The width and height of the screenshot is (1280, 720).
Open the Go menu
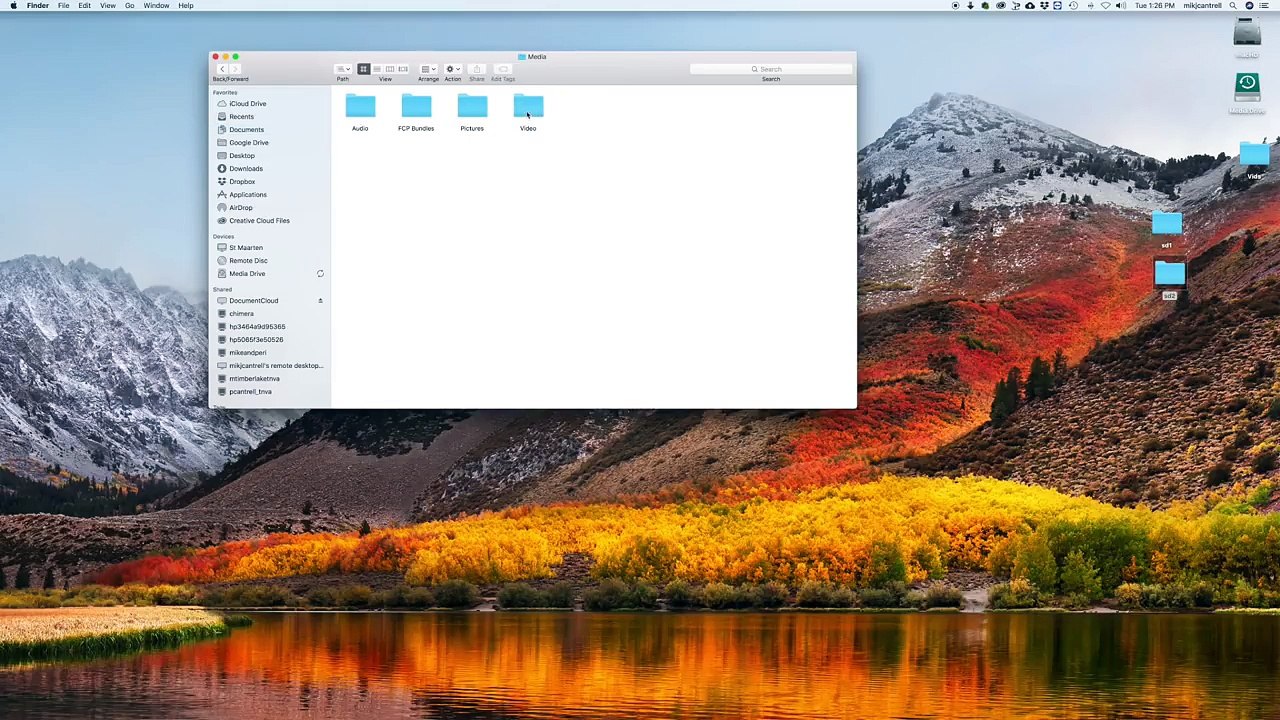(129, 6)
